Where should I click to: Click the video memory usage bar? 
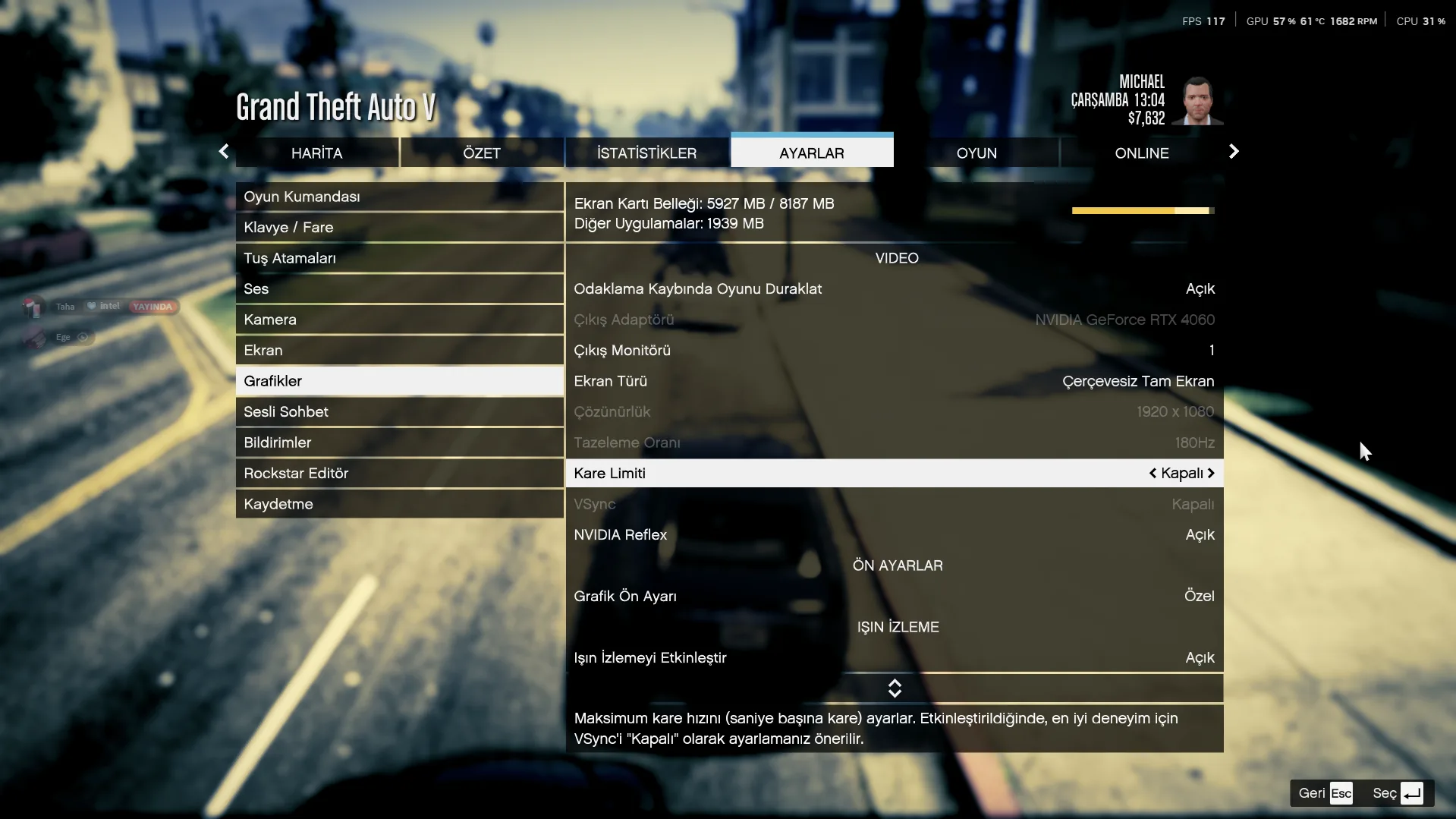(1143, 210)
